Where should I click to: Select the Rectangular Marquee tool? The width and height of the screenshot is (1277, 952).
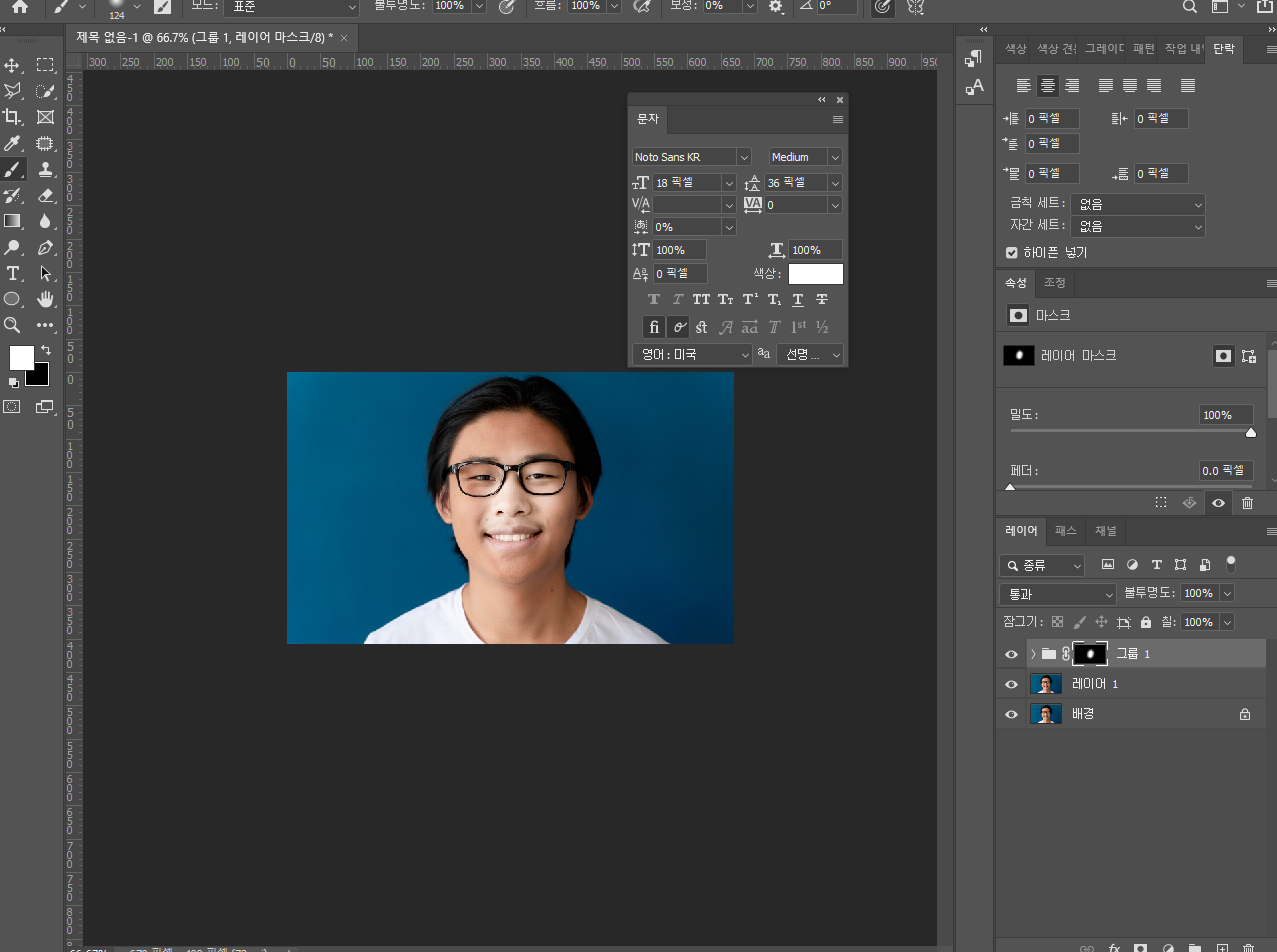[x=45, y=65]
